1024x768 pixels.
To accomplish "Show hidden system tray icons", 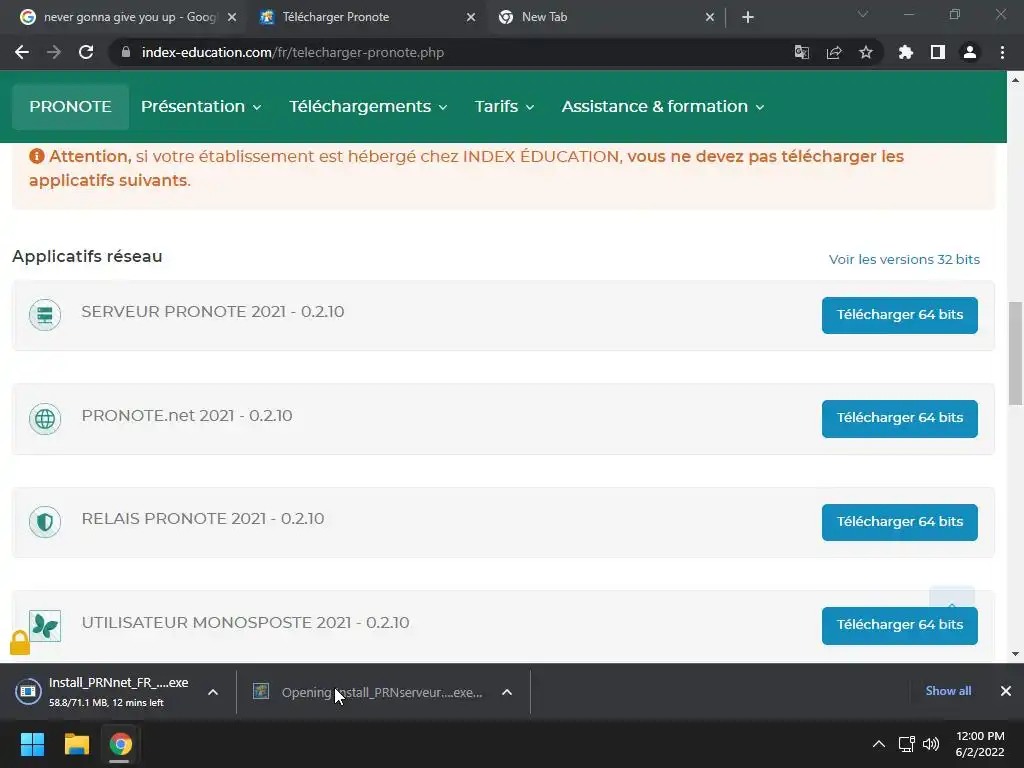I will [x=879, y=744].
